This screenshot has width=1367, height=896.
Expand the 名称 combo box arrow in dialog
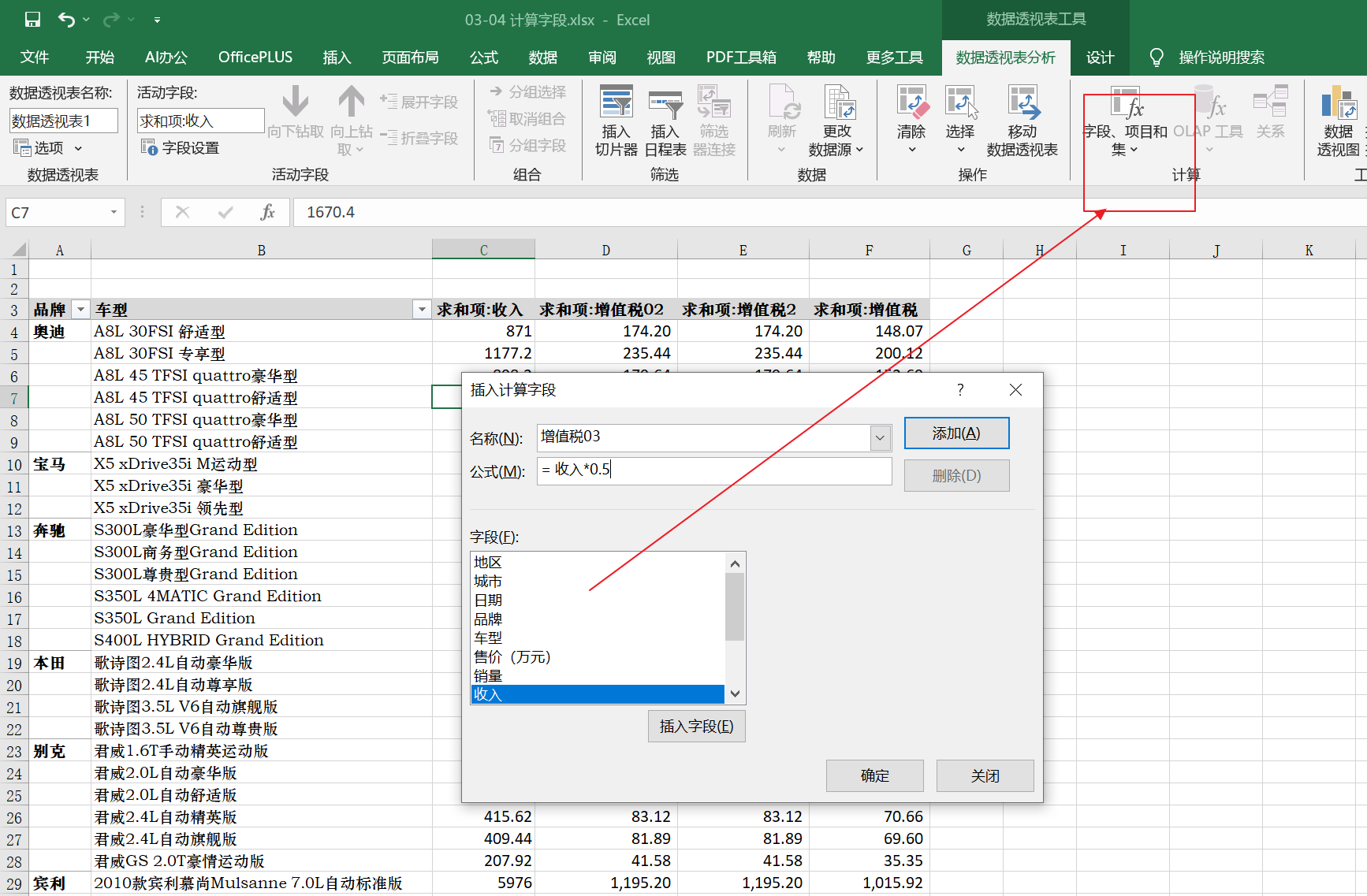click(880, 438)
